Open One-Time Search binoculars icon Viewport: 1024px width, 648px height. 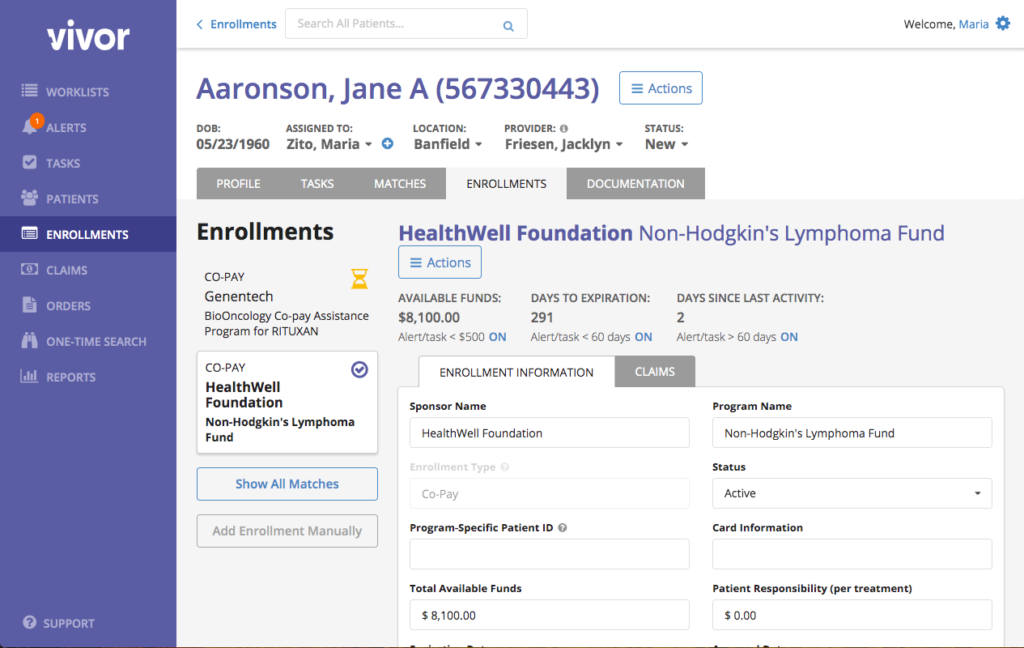click(29, 340)
